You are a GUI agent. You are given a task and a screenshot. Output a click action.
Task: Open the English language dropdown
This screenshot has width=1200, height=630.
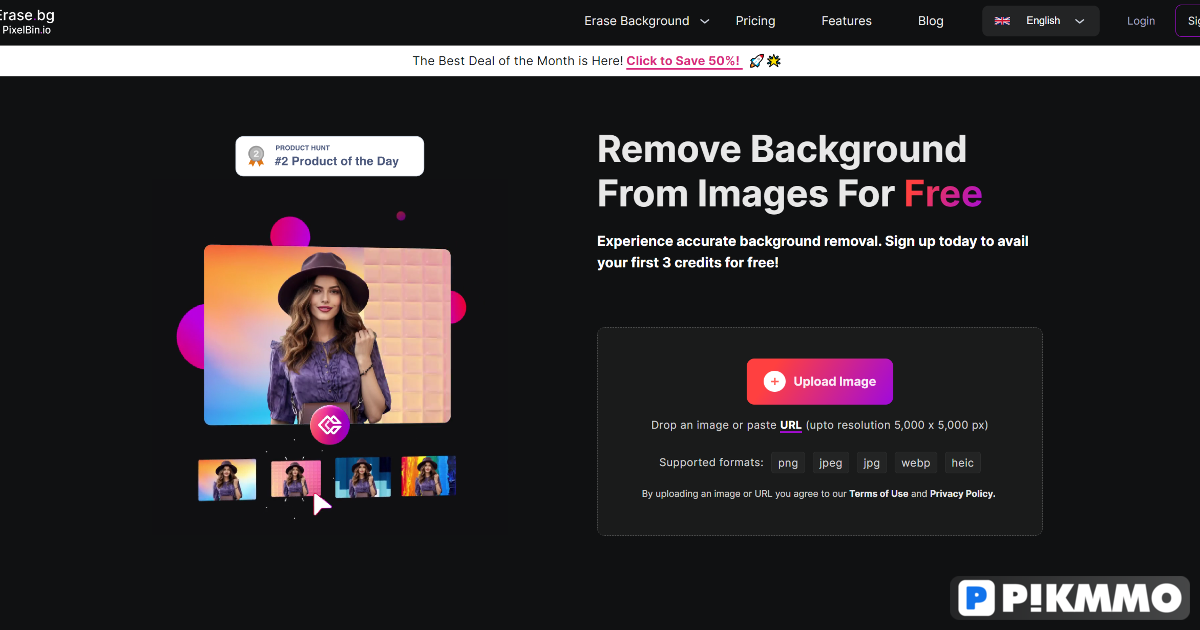click(x=1041, y=21)
